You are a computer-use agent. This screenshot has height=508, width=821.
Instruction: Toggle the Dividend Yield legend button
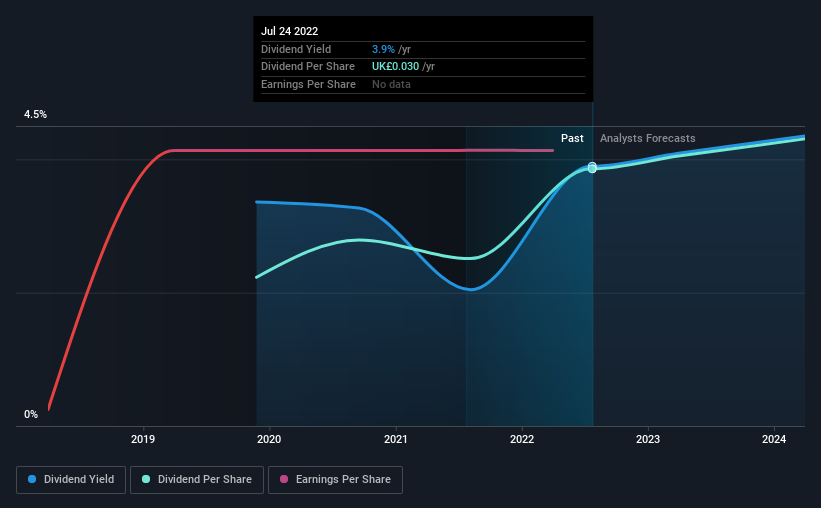coord(71,480)
